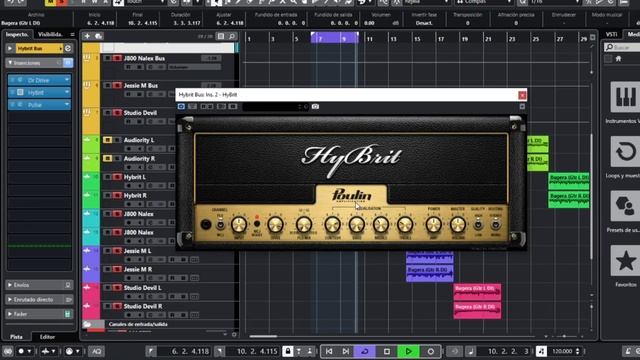Solo the Hybrit L track

click(x=117, y=177)
